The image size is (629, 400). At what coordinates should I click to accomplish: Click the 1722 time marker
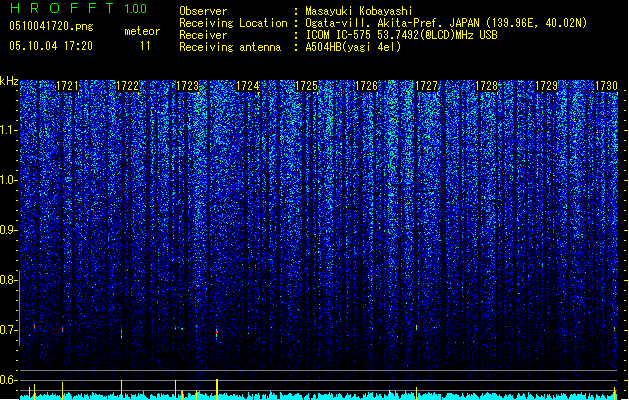pyautogui.click(x=127, y=86)
